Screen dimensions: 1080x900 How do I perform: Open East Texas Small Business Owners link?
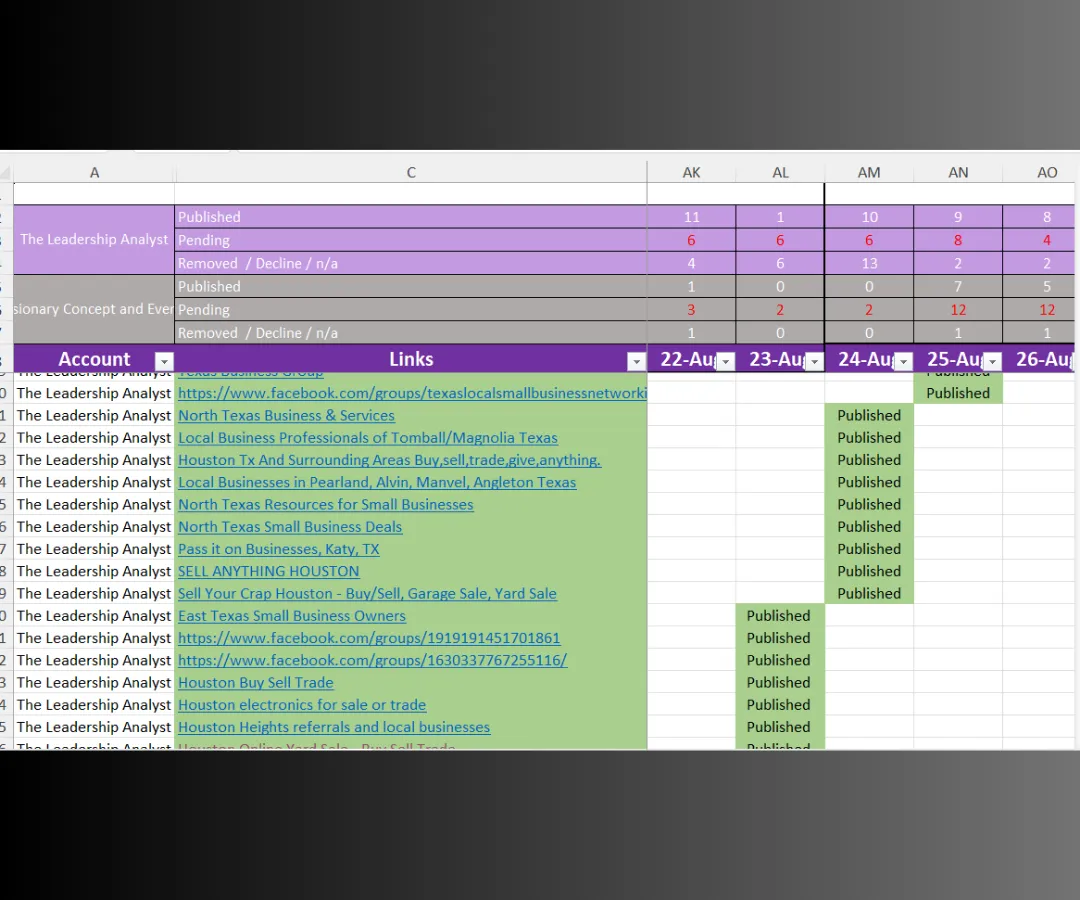click(292, 616)
